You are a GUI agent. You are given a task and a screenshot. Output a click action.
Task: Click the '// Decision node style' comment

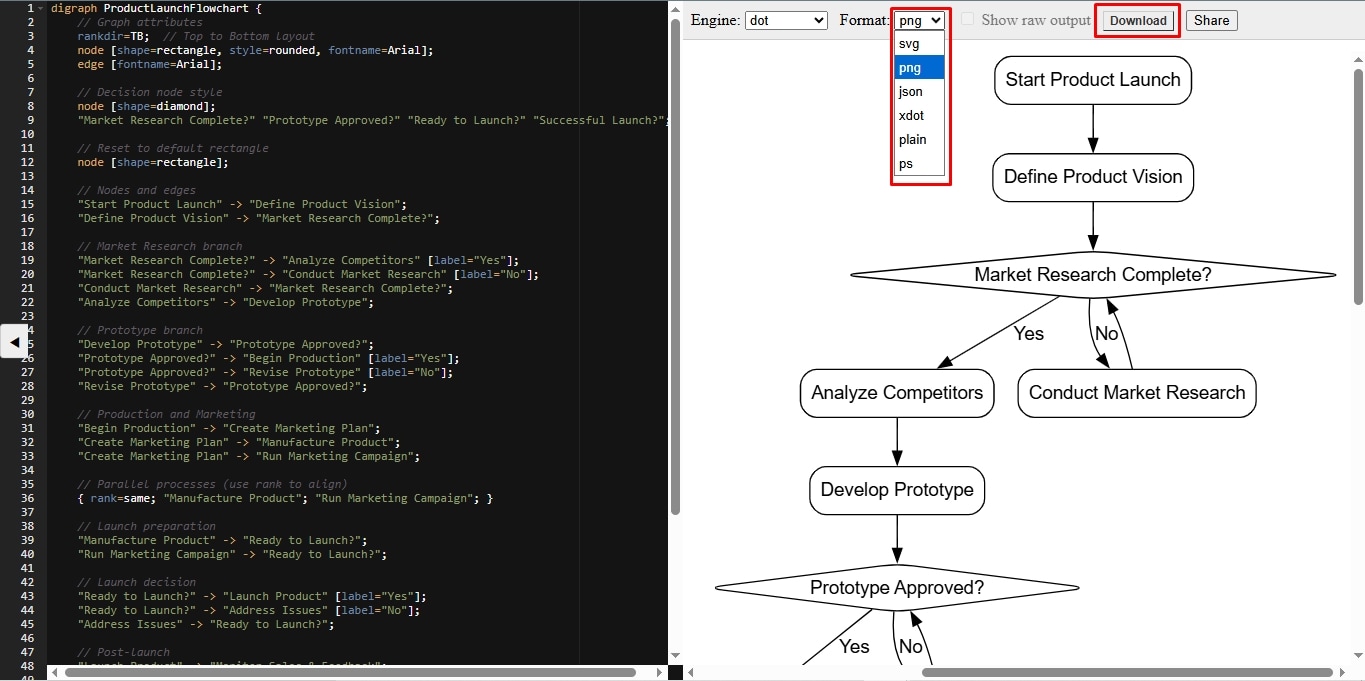coord(150,92)
